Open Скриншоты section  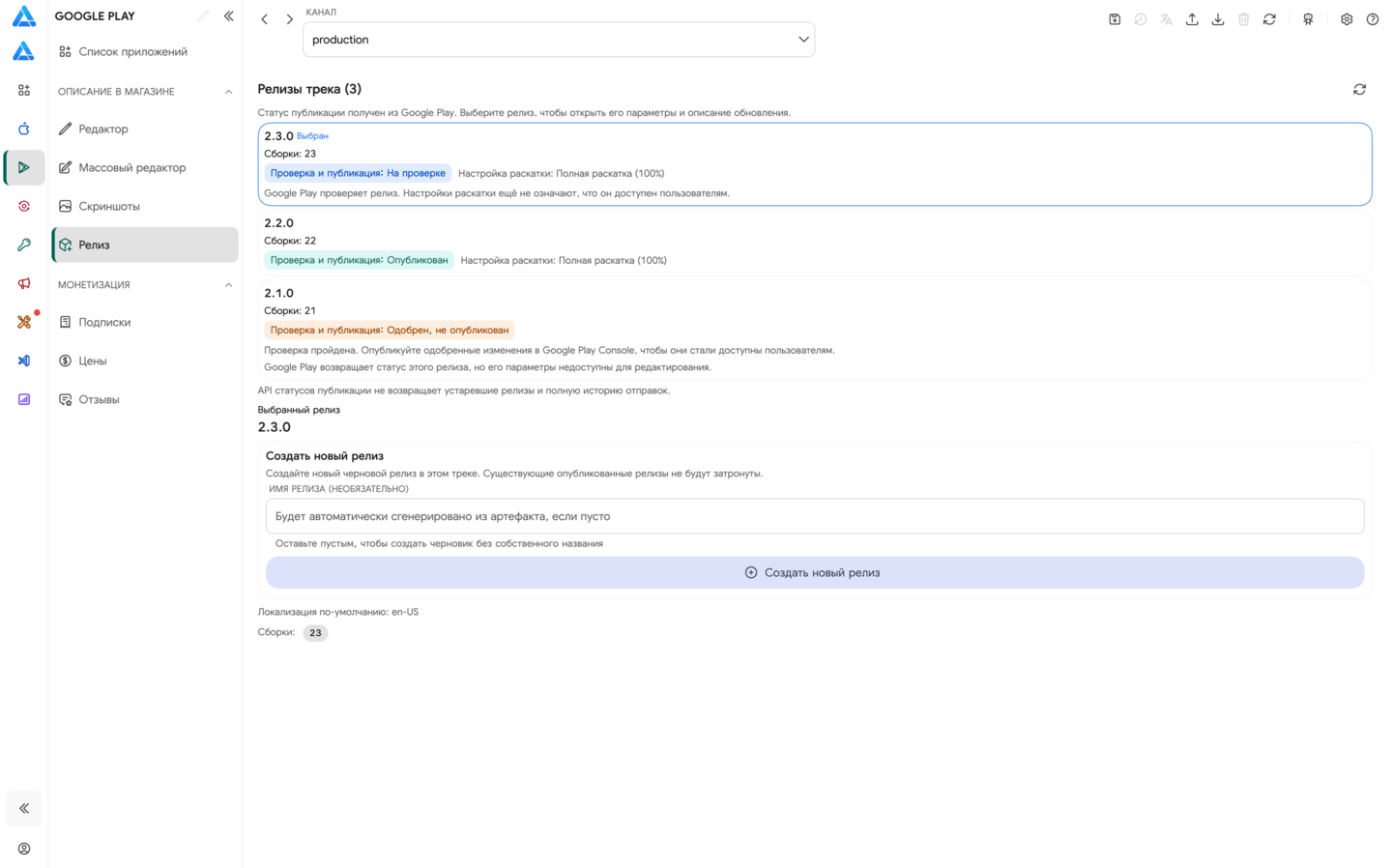pos(145,206)
